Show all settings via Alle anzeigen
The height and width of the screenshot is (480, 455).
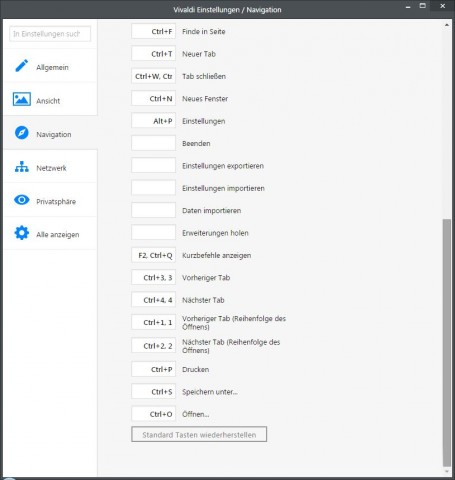coord(50,233)
